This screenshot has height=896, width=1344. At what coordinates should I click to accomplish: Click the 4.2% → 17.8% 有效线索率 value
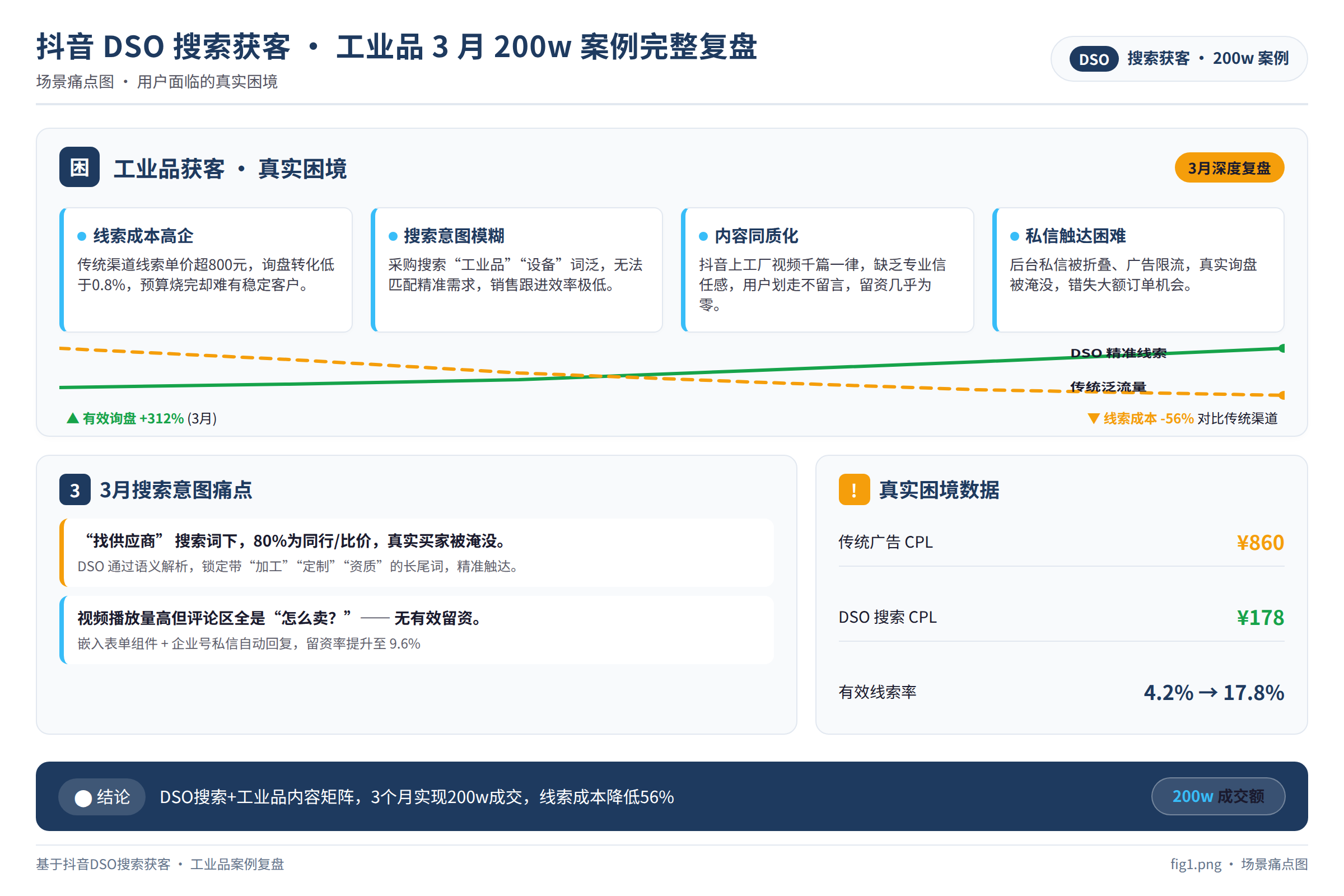pyautogui.click(x=1214, y=693)
